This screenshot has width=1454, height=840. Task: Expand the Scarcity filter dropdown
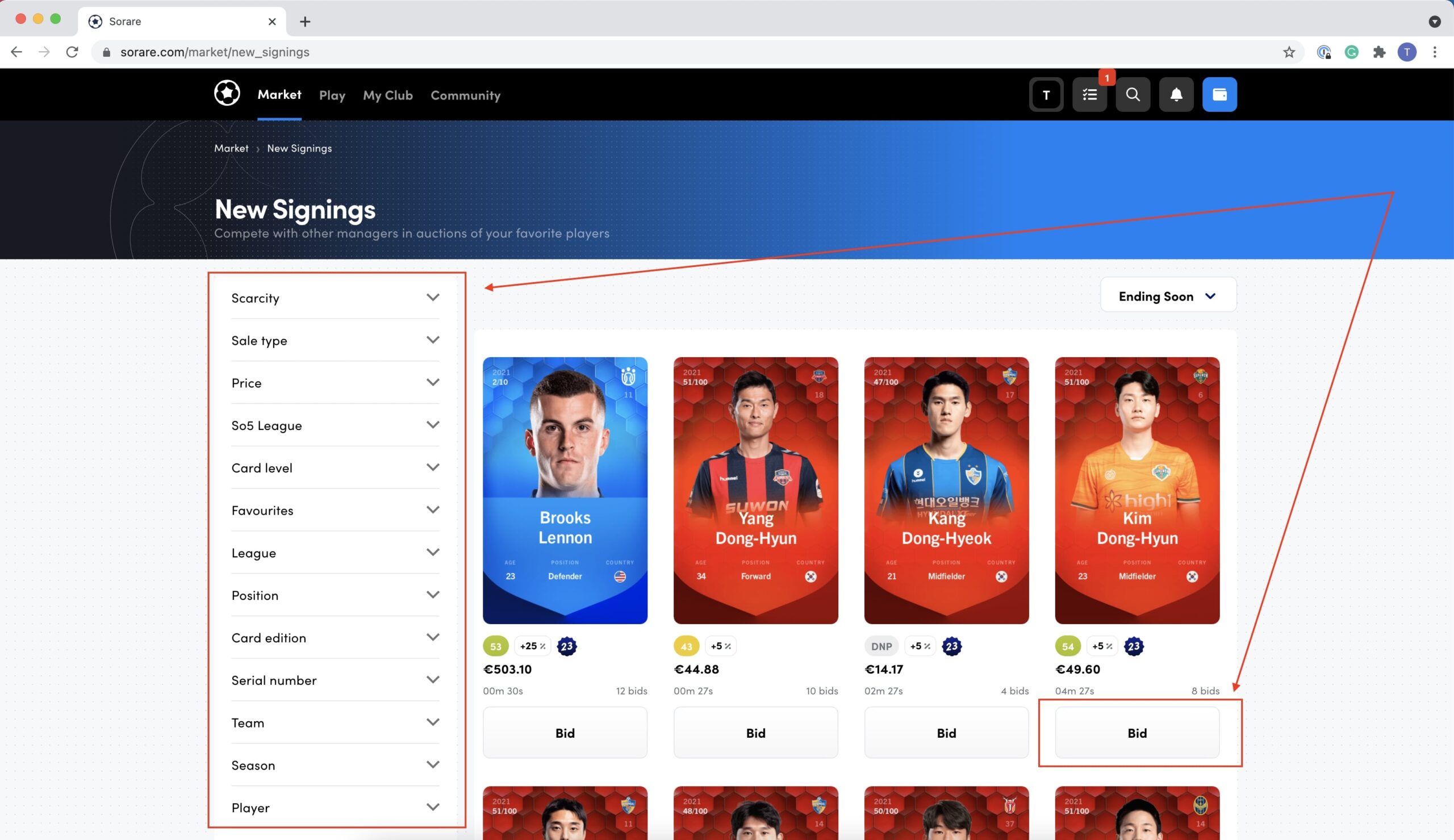tap(335, 297)
